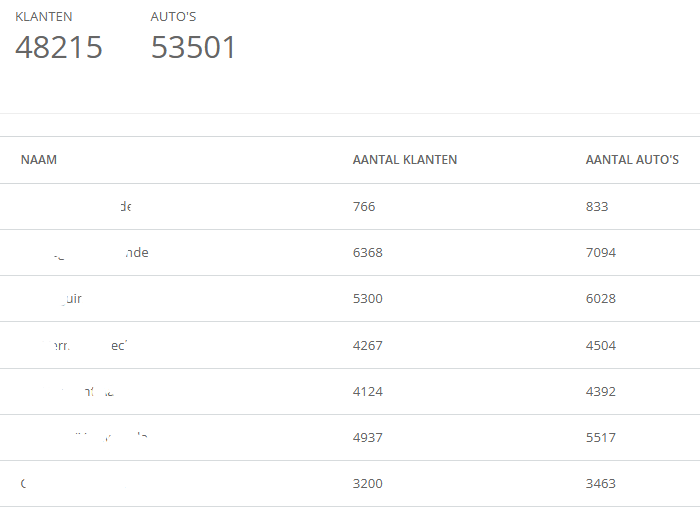Click the row cell showing 766 klanten

364,207
